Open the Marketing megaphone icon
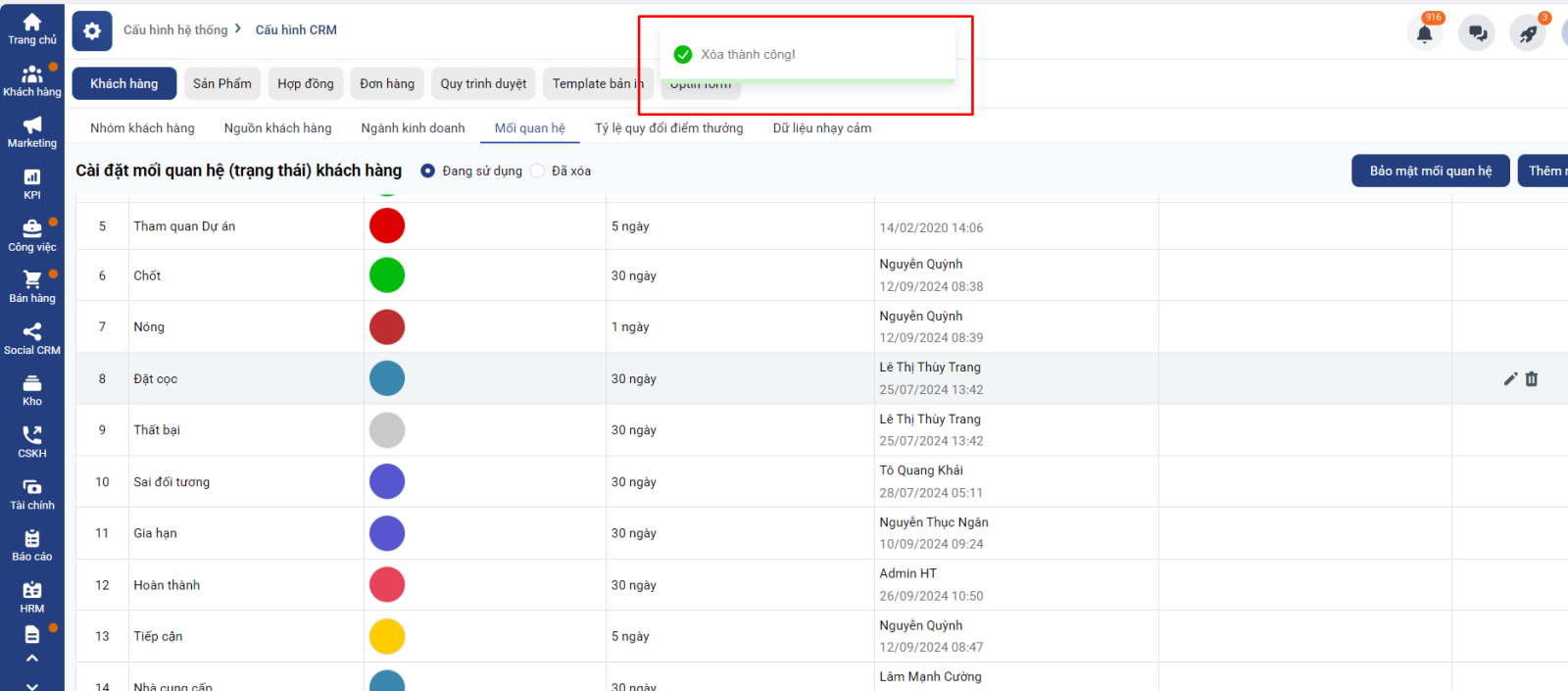The height and width of the screenshot is (691, 1568). coord(31,125)
